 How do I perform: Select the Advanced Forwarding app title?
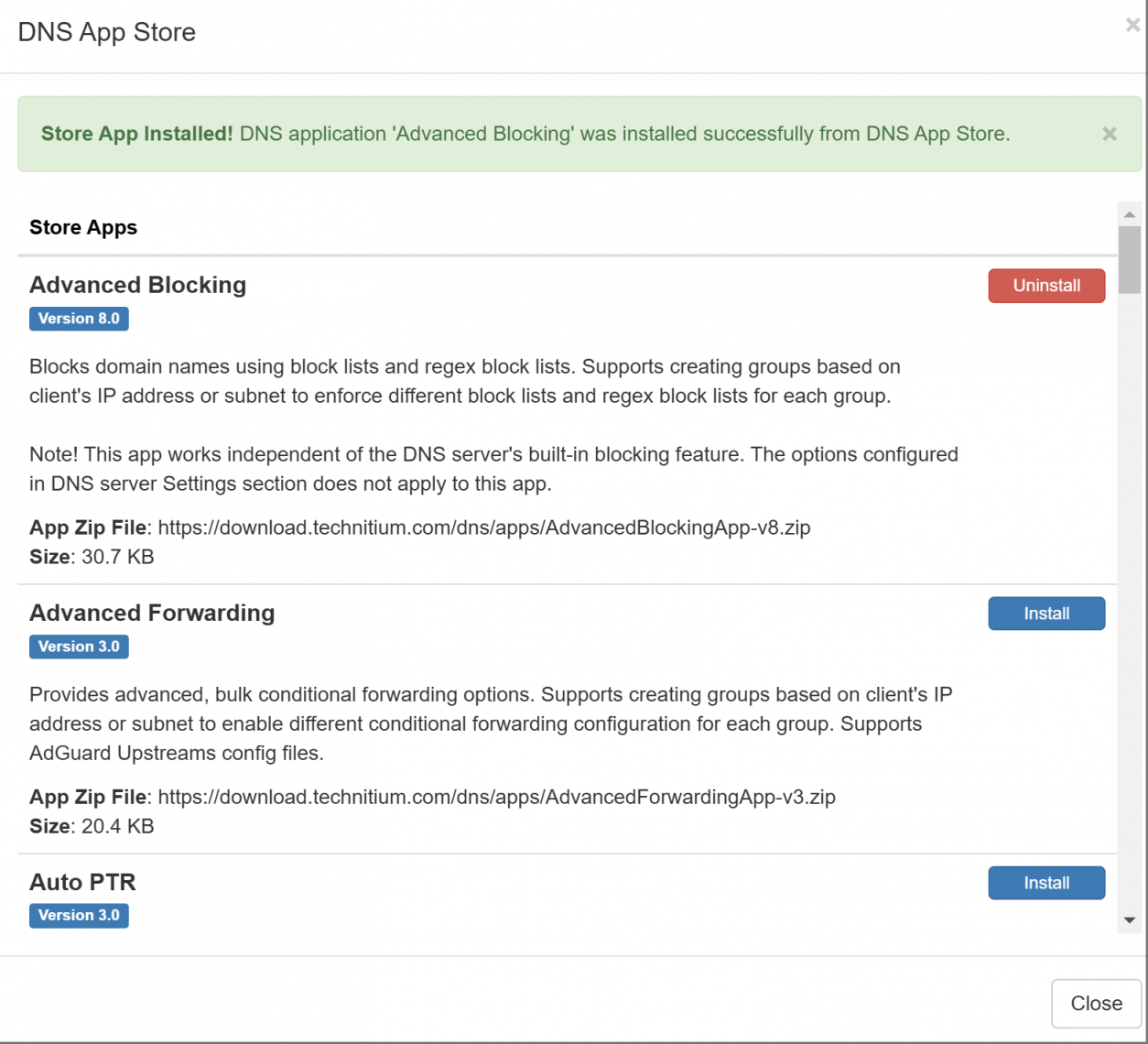[152, 613]
